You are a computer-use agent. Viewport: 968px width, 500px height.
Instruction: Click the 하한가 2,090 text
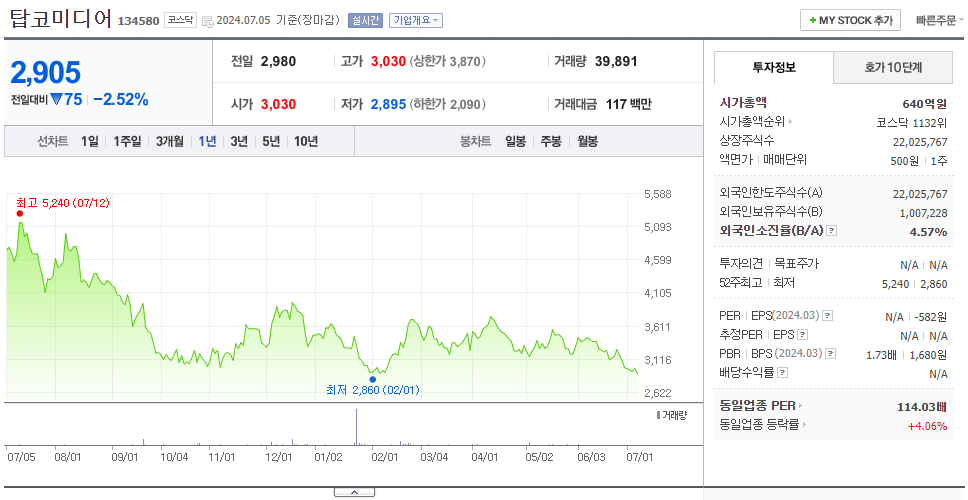(x=448, y=104)
